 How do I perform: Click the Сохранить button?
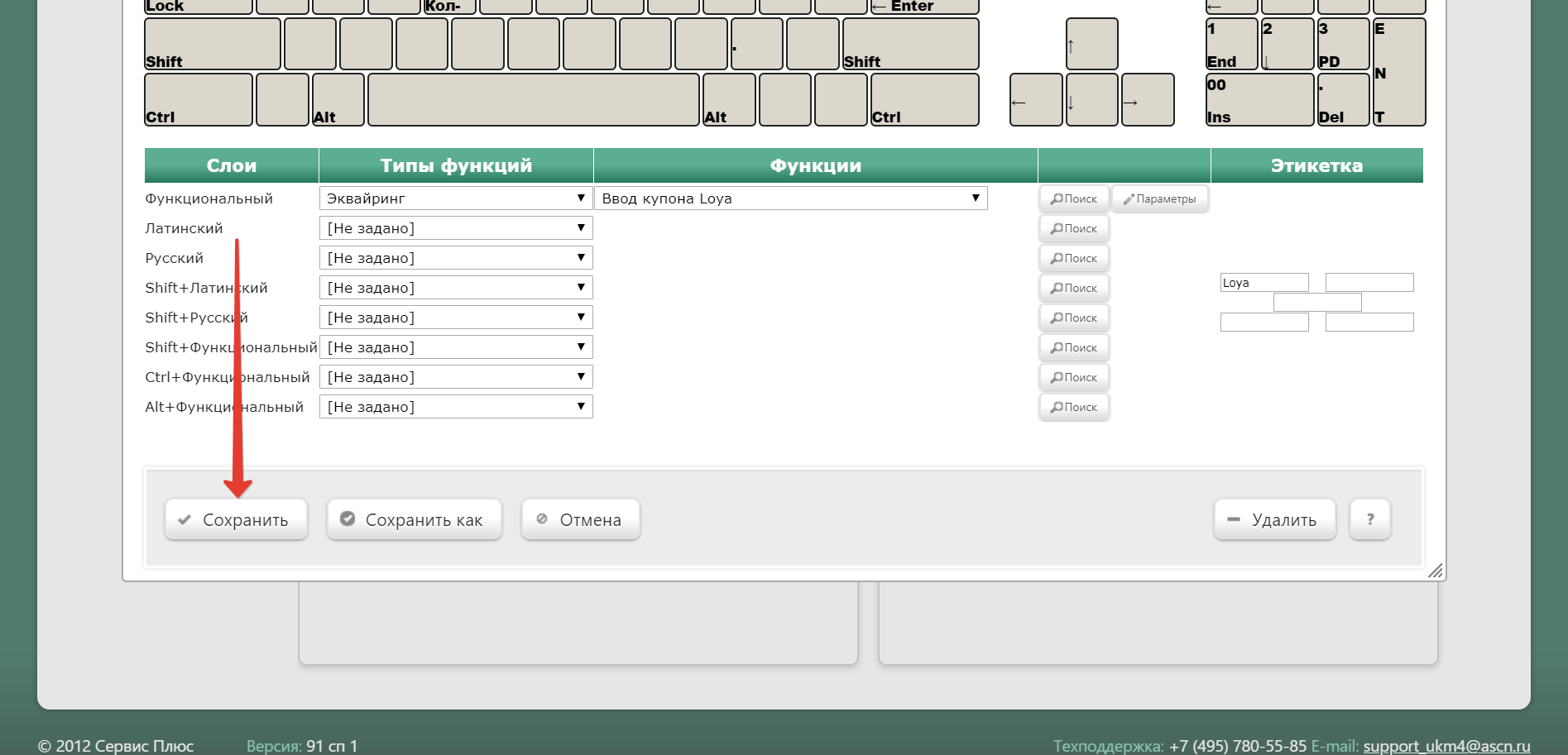coord(236,519)
